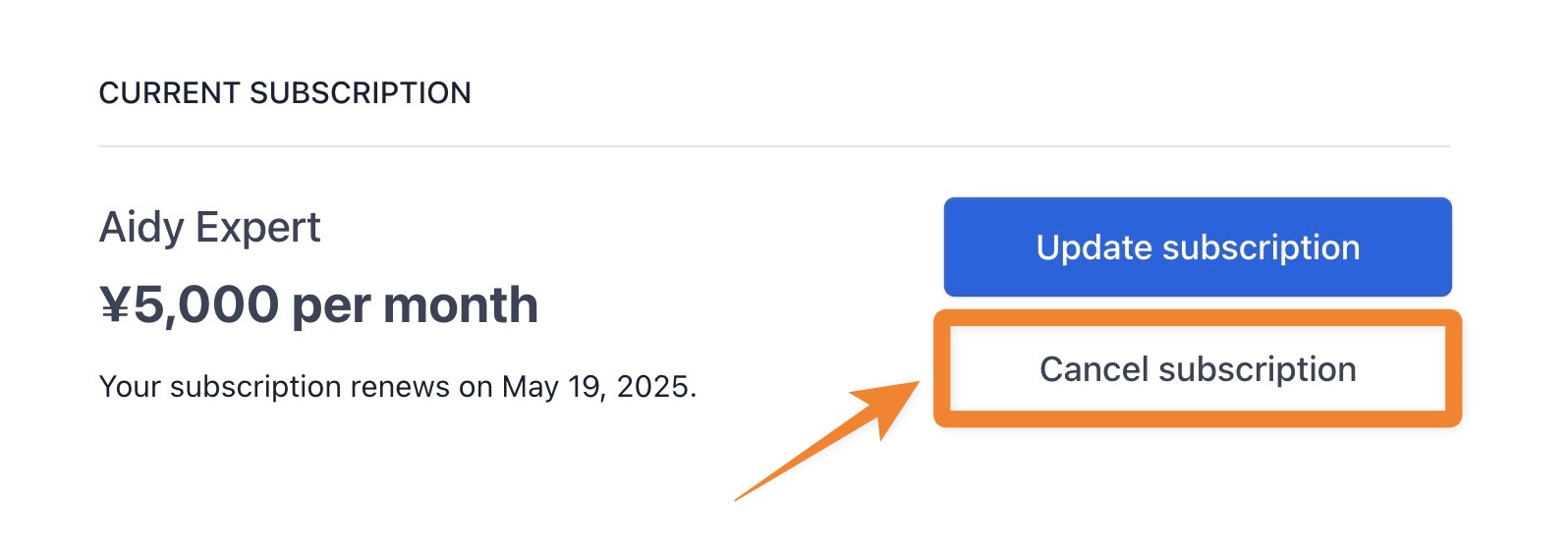
Task: Click the subscription renewal notice text
Action: point(398,387)
